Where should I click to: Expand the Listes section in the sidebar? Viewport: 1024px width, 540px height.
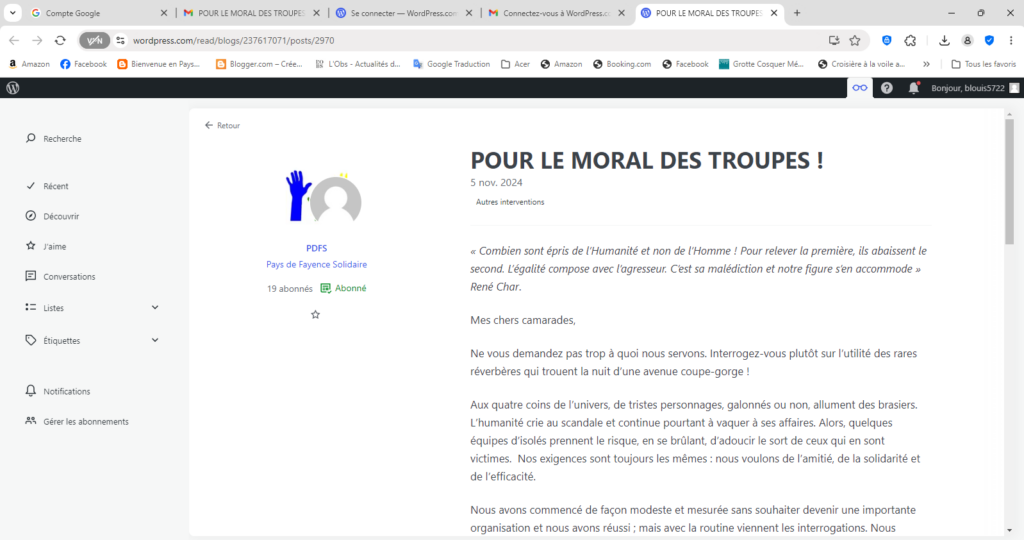coord(155,308)
